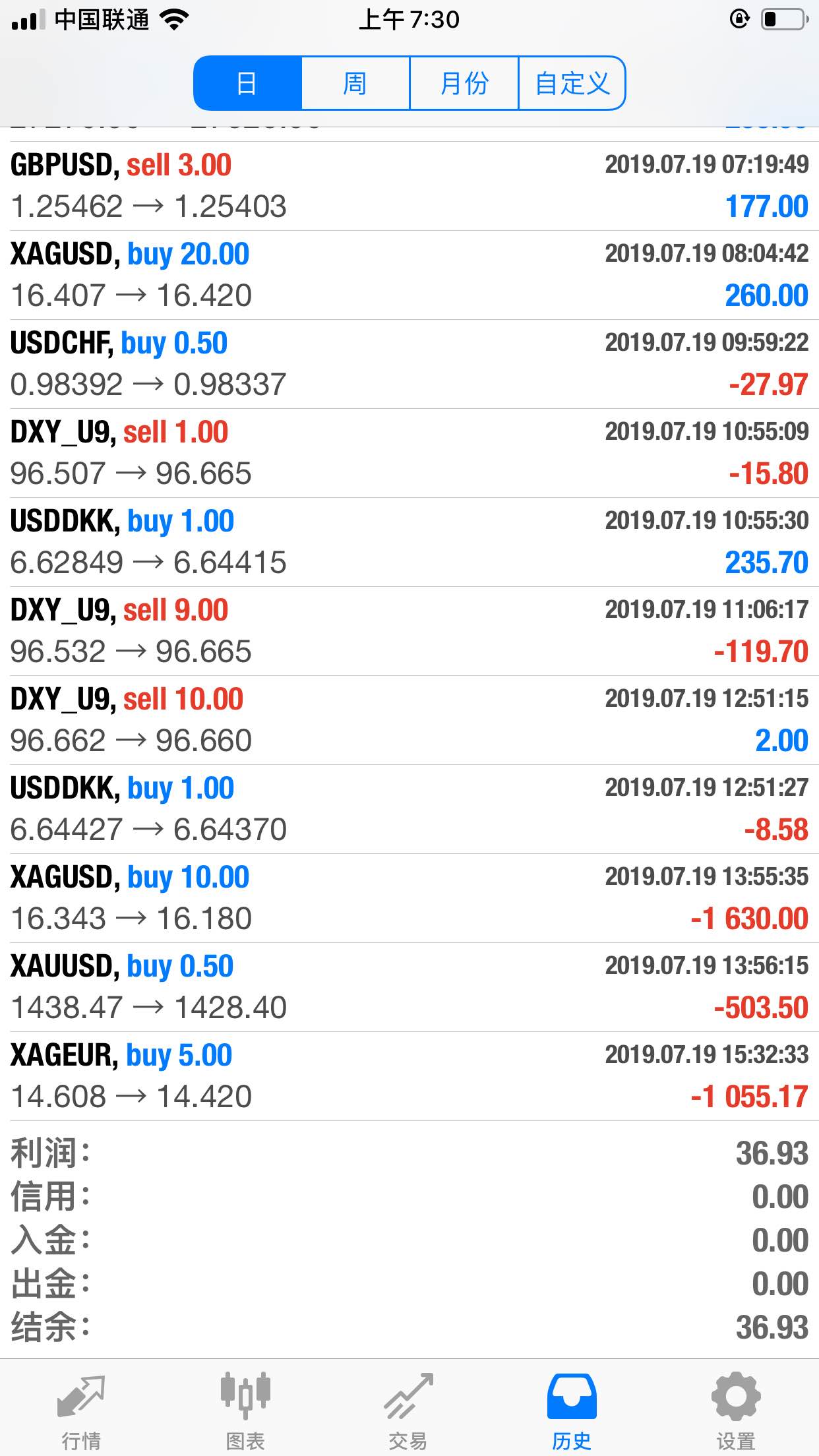Choose the 自定义 custom period segment
Image resolution: width=819 pixels, height=1456 pixels.
pyautogui.click(x=572, y=83)
